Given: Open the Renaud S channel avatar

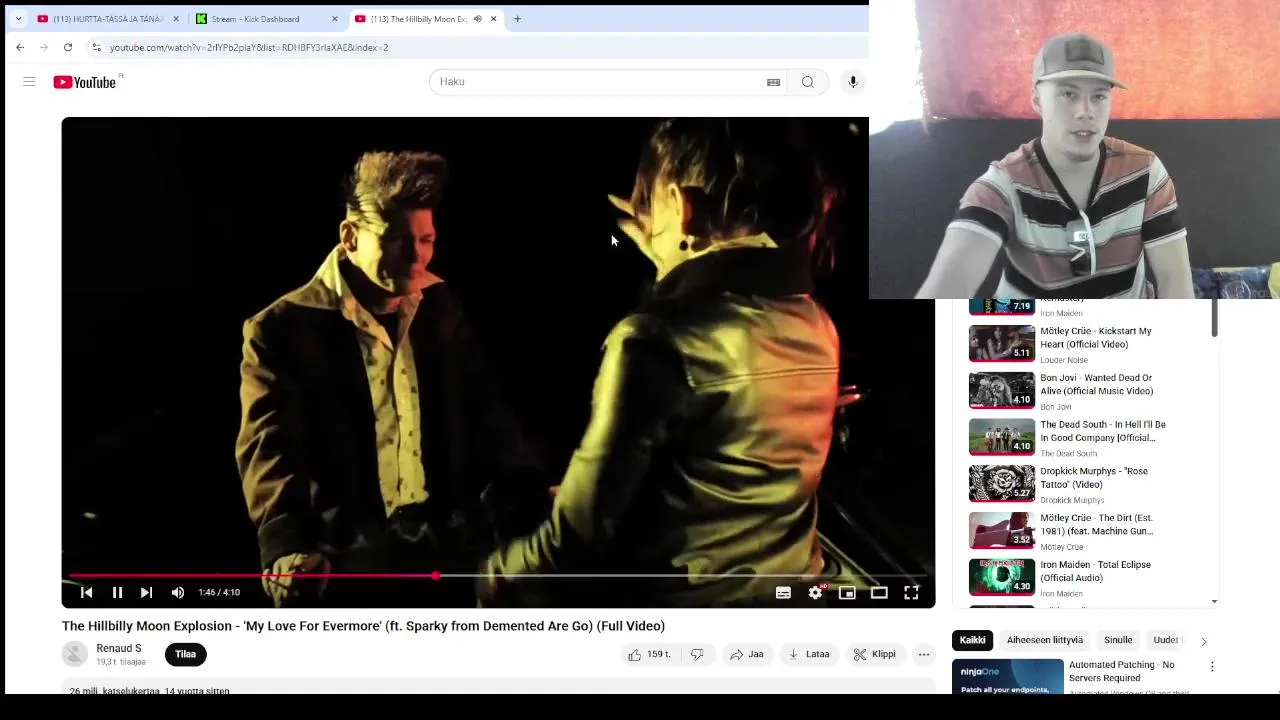Looking at the screenshot, I should (75, 654).
